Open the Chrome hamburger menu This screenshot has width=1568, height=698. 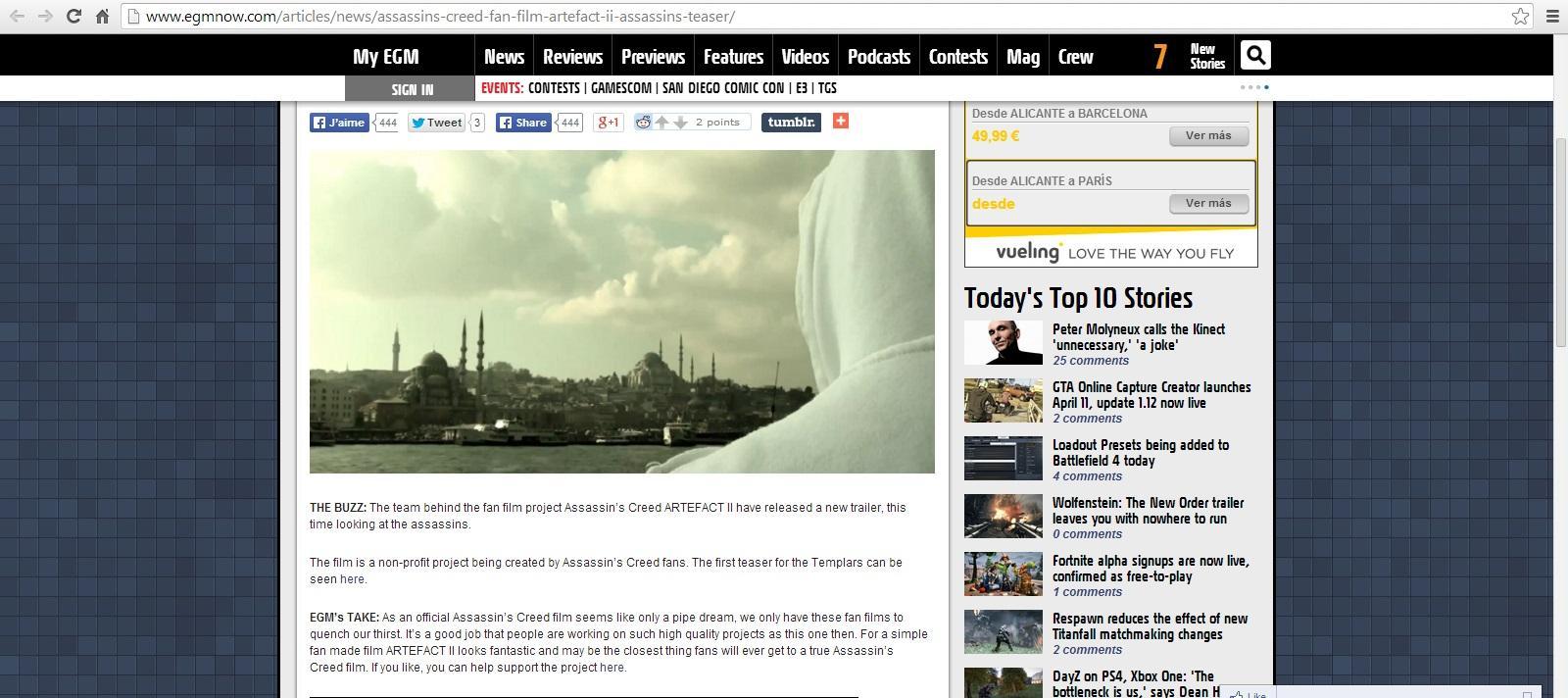(x=1552, y=16)
